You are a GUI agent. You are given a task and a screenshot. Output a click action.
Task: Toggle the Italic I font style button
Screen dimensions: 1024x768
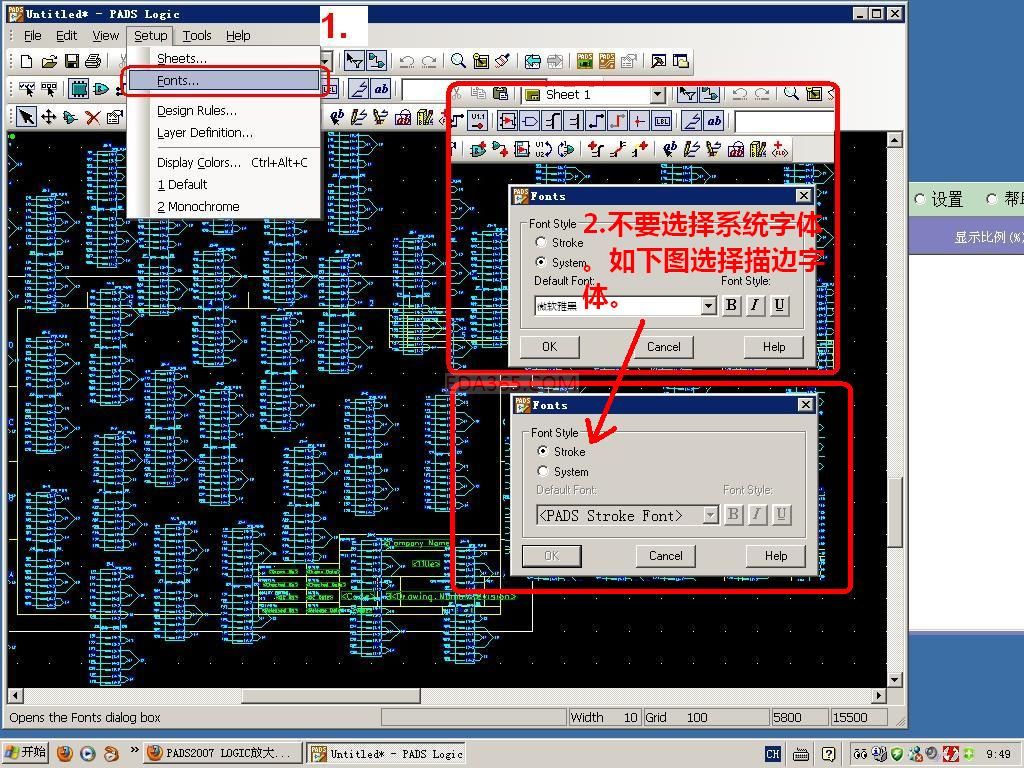(x=755, y=305)
